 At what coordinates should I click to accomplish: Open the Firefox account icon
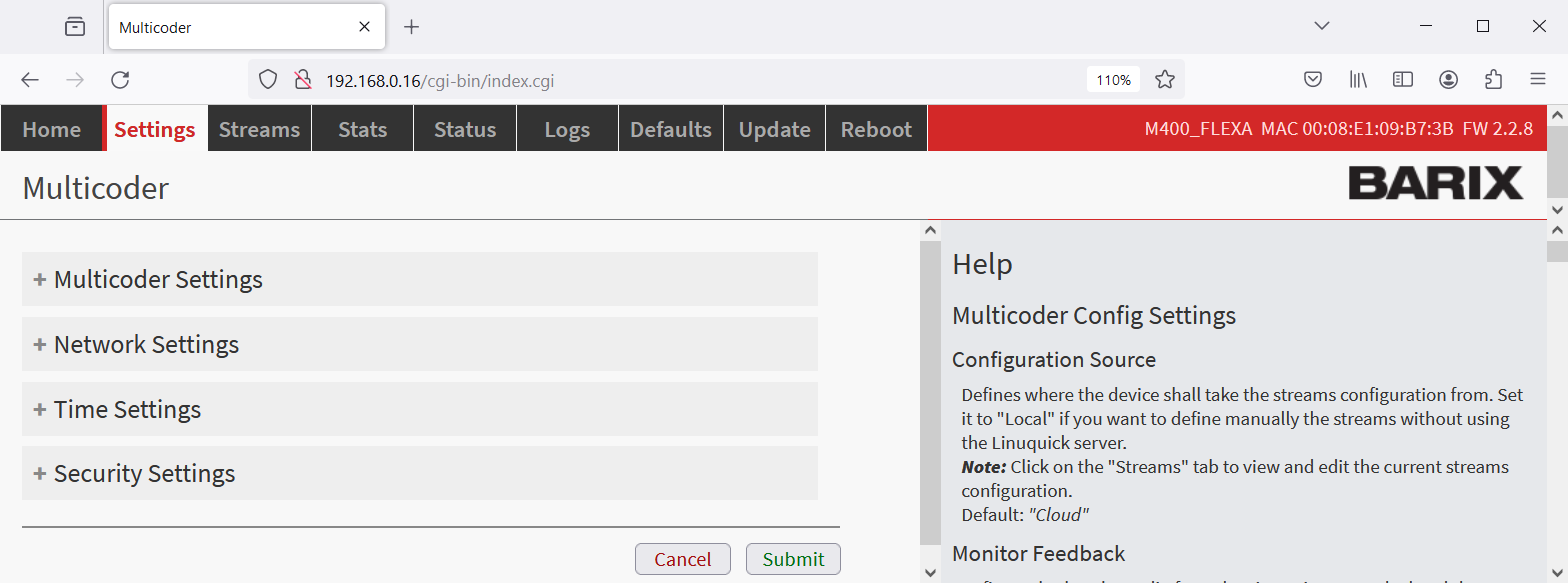1448,80
